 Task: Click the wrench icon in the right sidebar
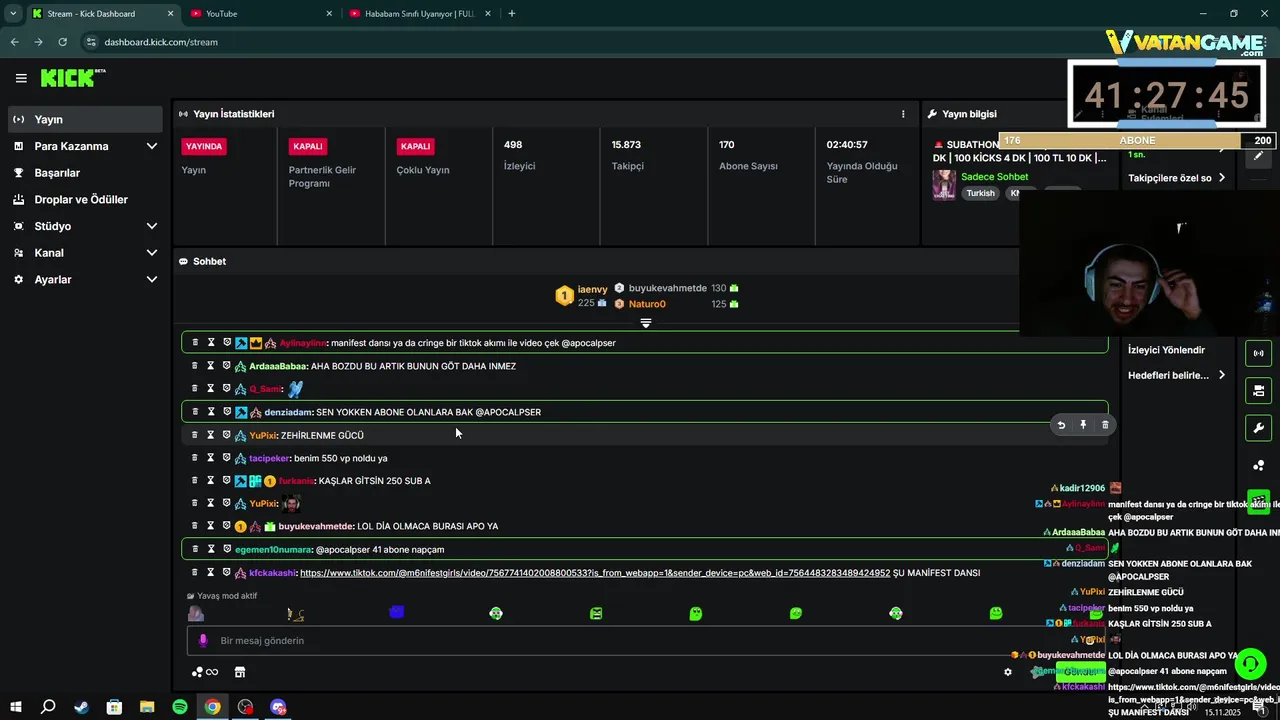tap(1258, 428)
